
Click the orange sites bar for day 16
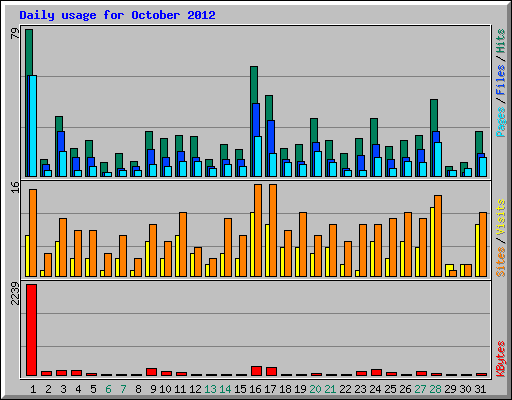click(x=258, y=230)
